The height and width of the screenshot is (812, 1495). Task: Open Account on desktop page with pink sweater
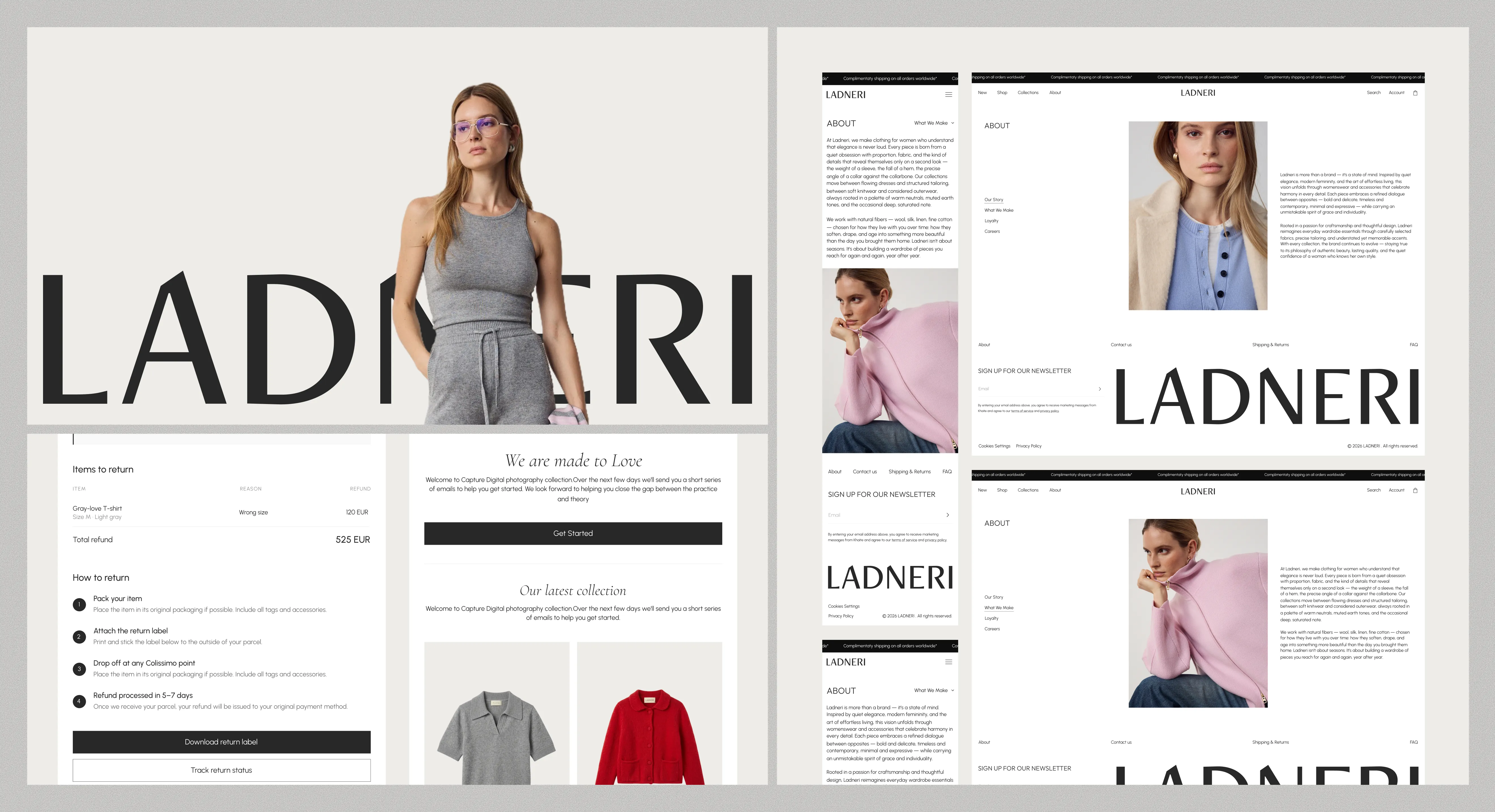(x=1396, y=490)
